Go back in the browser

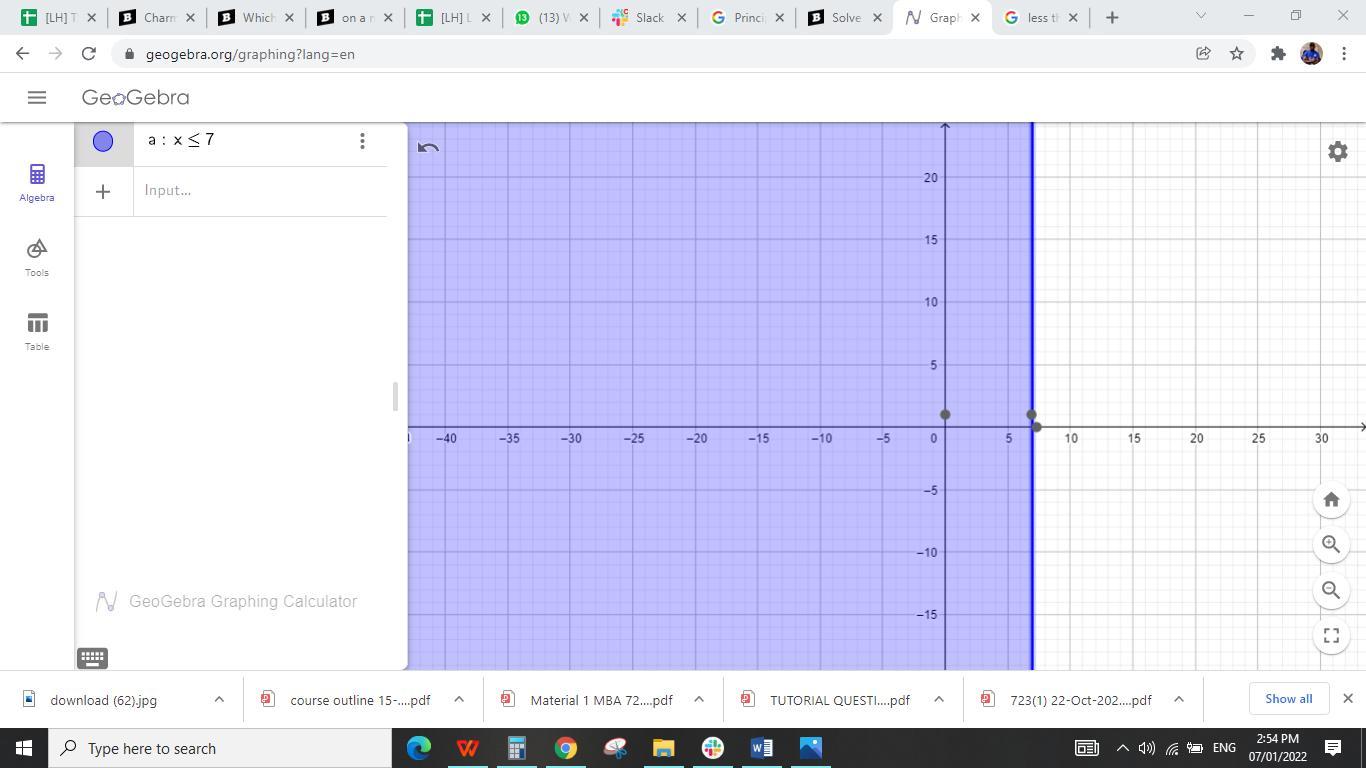click(x=23, y=54)
